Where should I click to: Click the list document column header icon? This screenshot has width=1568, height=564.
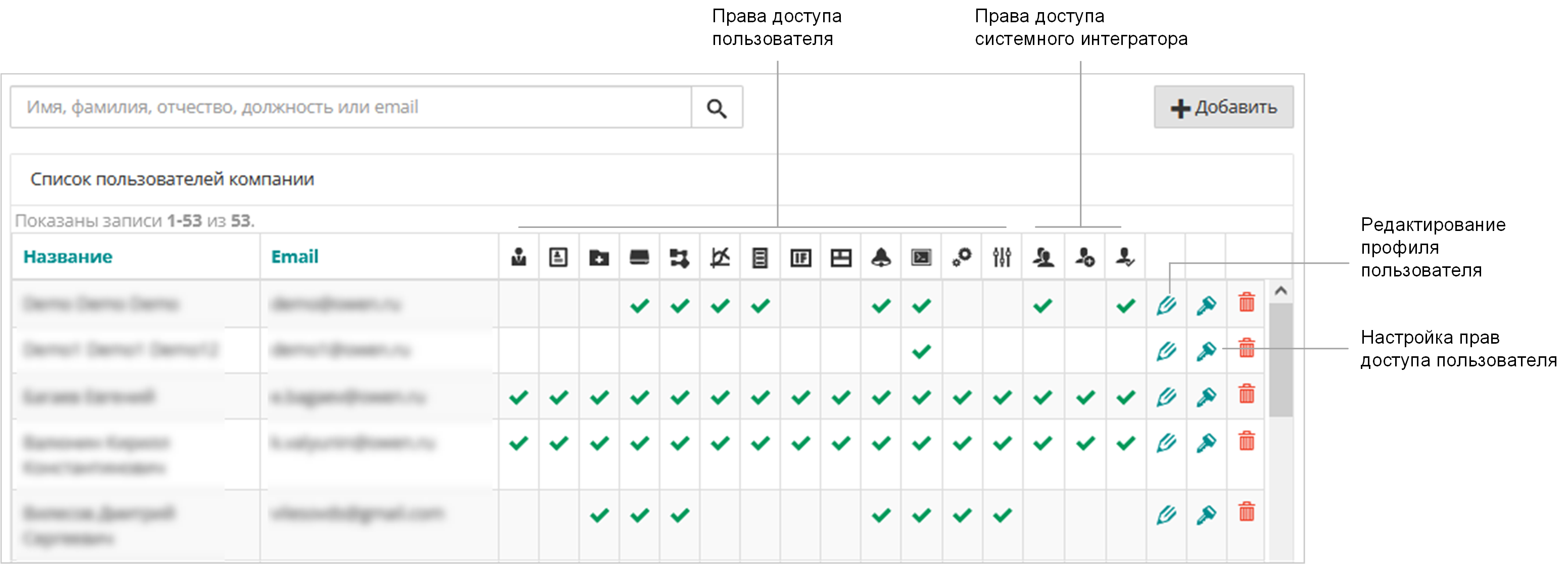coord(759,258)
